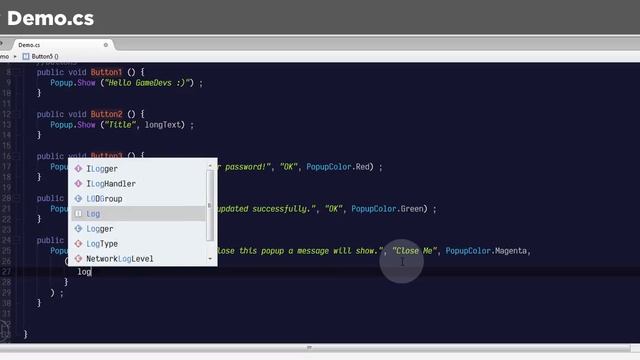Click the Button2 method name
This screenshot has height=360, width=640.
tap(106, 114)
